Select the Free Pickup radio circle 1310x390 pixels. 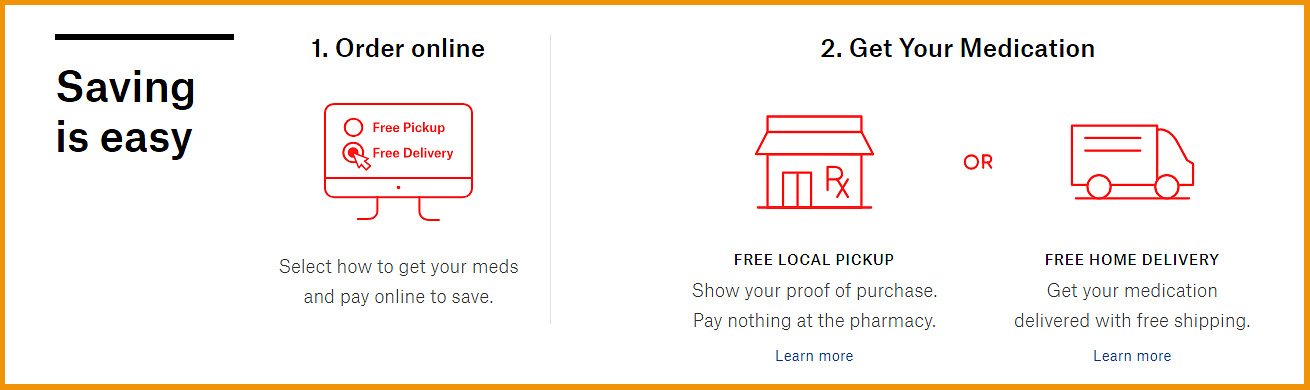click(x=353, y=127)
